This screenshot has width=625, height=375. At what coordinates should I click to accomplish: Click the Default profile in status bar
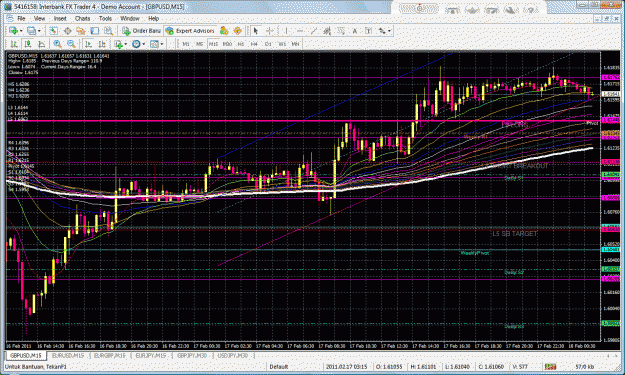(279, 367)
